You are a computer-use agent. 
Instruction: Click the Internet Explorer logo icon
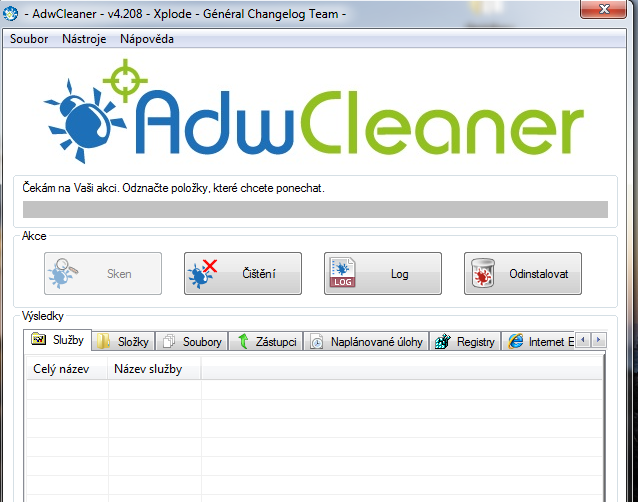tap(516, 341)
